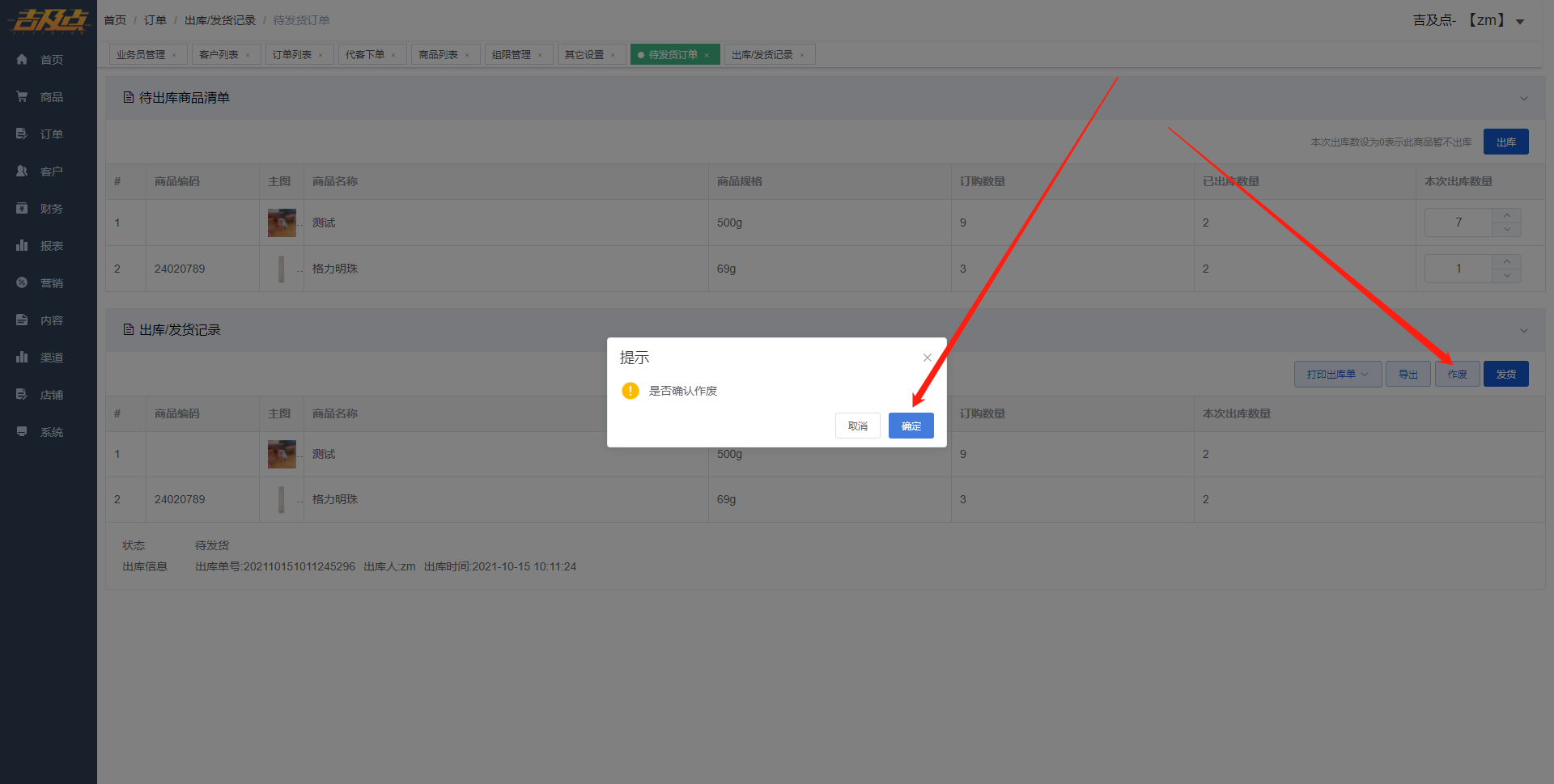Decrease outbound quantity for 格力明珠 row
Viewport: 1554px width, 784px height.
point(1507,276)
